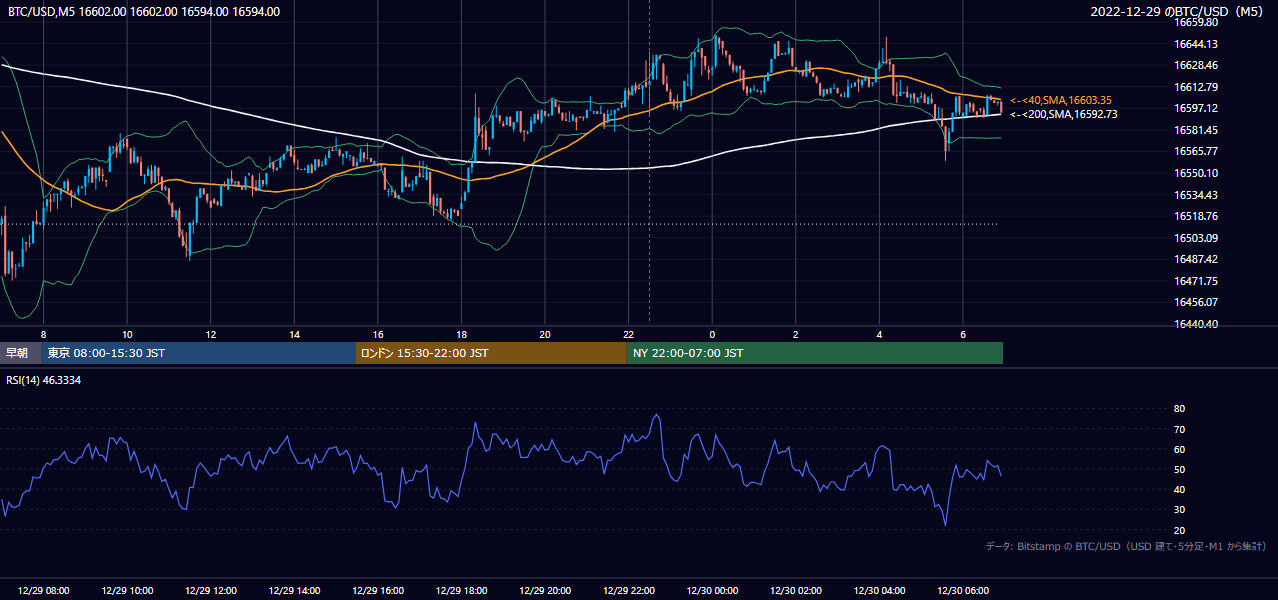The width and height of the screenshot is (1278, 600).
Task: Click the 12/30 06:00 timestamp at bottom
Action: (963, 591)
